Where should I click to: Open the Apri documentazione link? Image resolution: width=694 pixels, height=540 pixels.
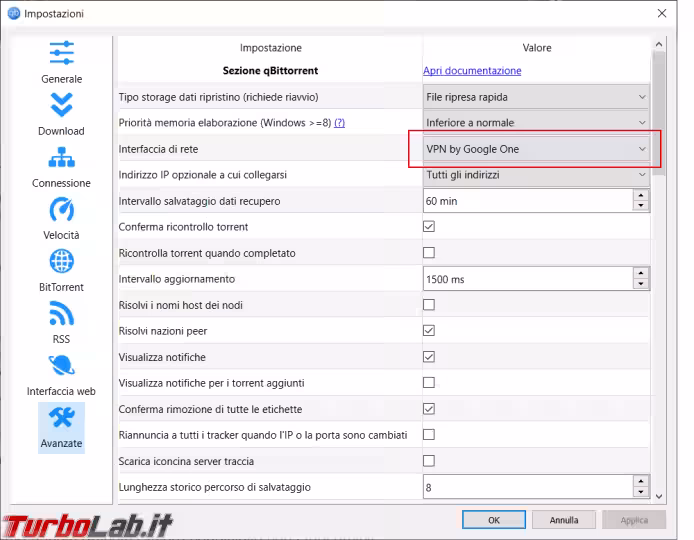pyautogui.click(x=472, y=71)
